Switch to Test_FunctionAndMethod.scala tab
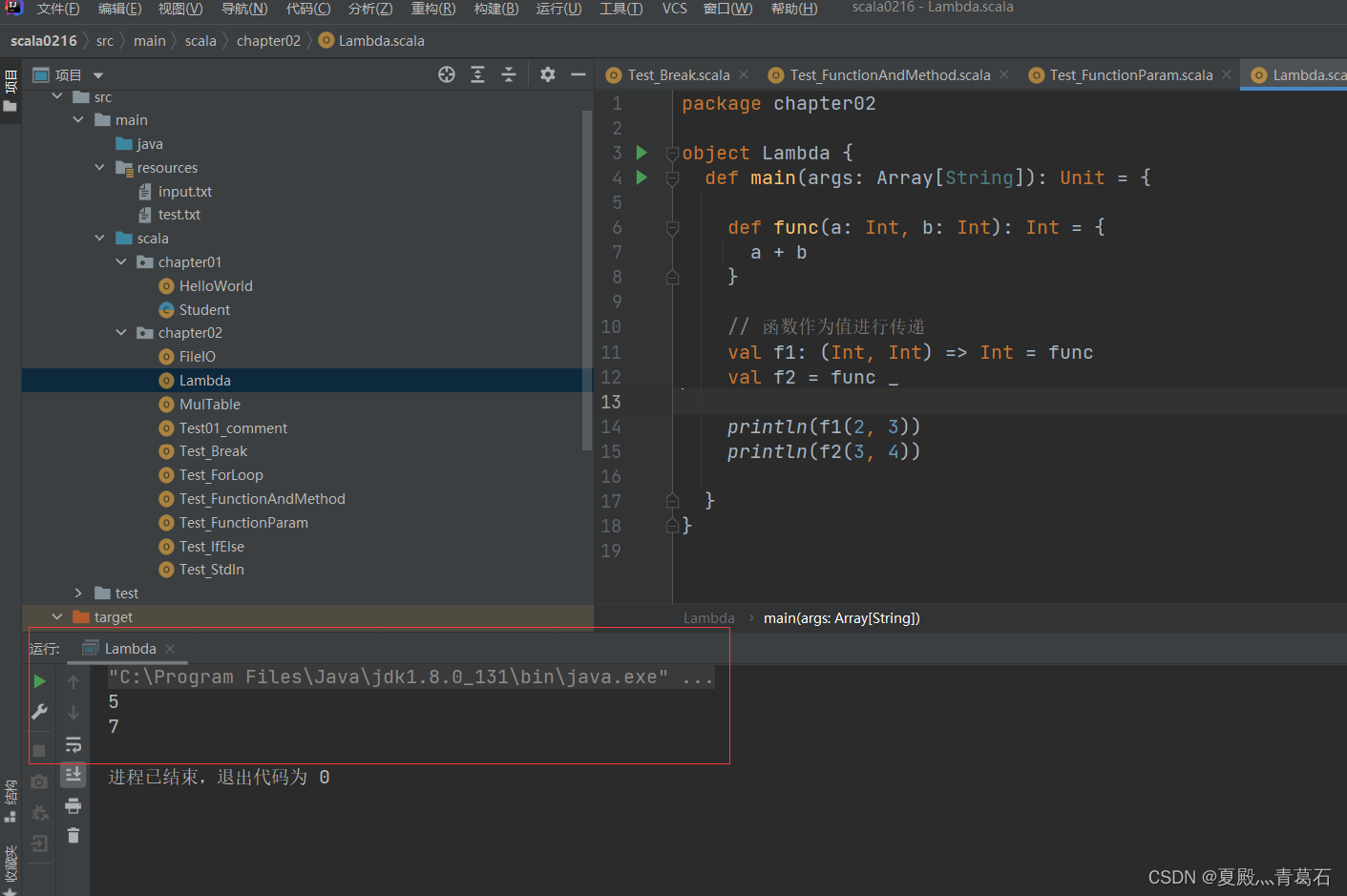This screenshot has height=896, width=1347. [x=891, y=75]
